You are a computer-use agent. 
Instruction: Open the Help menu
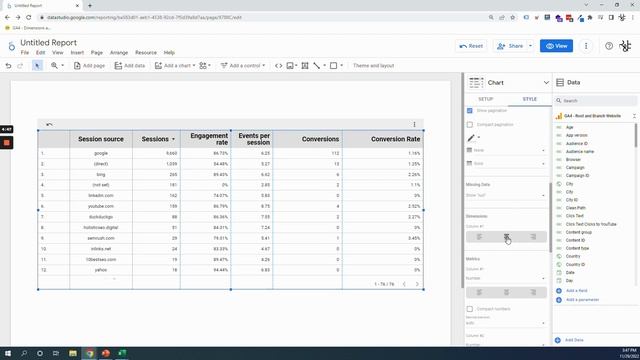point(169,53)
